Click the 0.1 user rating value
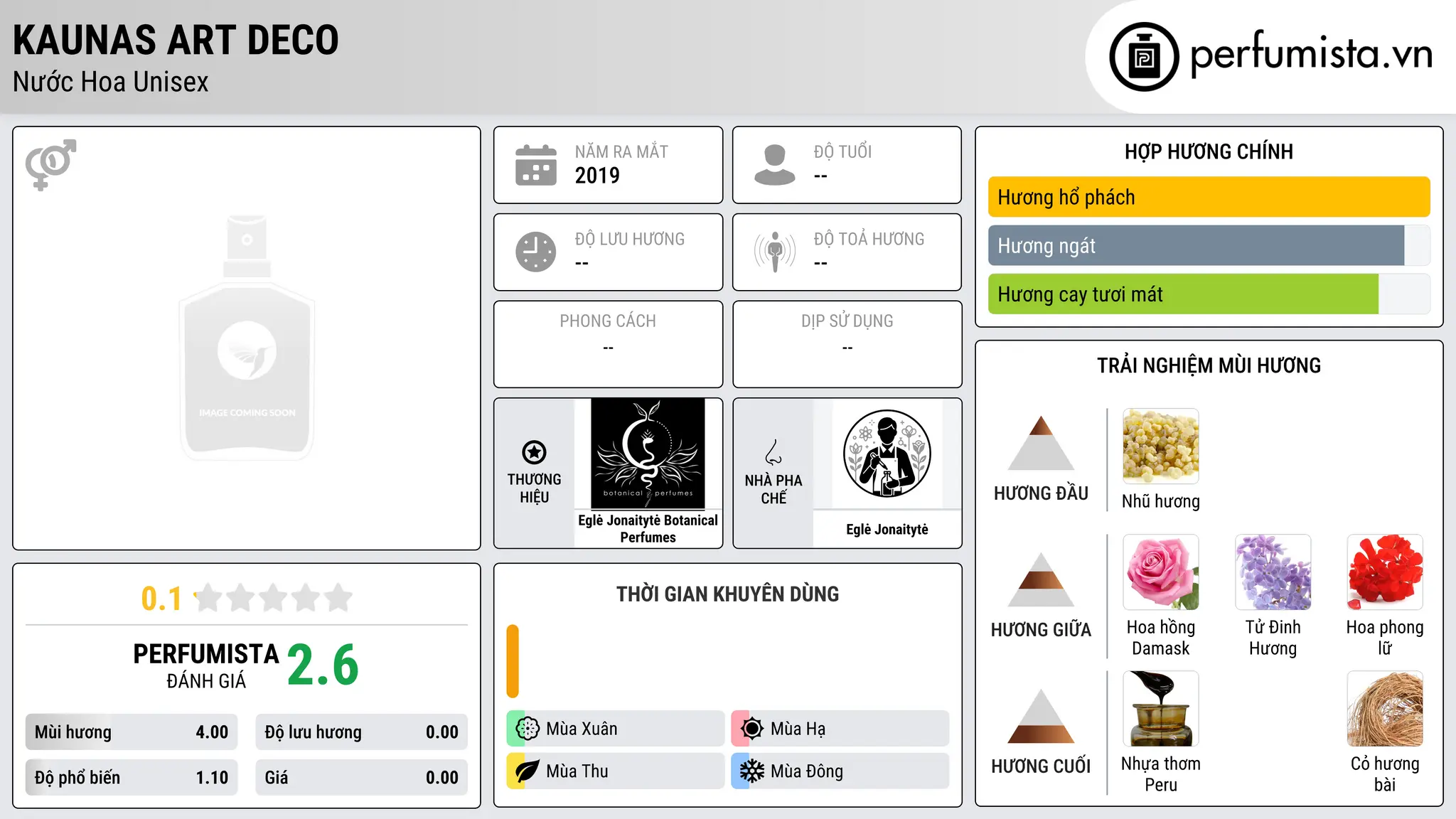The width and height of the screenshot is (1456, 819). pyautogui.click(x=161, y=599)
